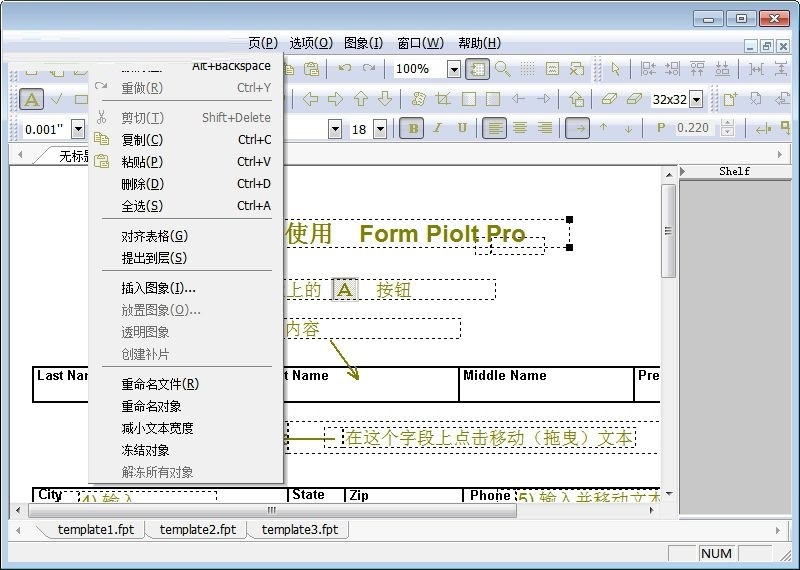800x570 pixels.
Task: Click the paste clipboard toolbar icon
Action: coord(311,69)
